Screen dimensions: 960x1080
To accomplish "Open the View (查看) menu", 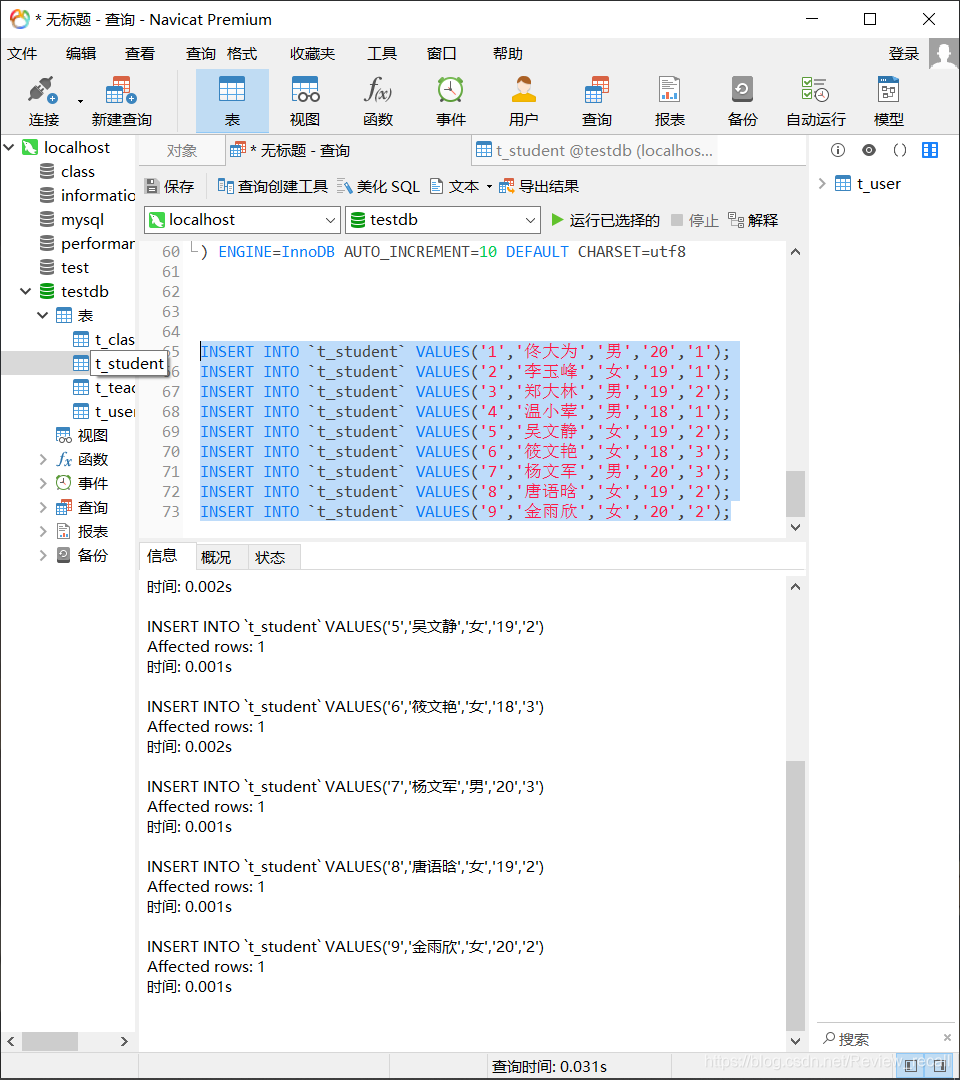I will pos(140,54).
